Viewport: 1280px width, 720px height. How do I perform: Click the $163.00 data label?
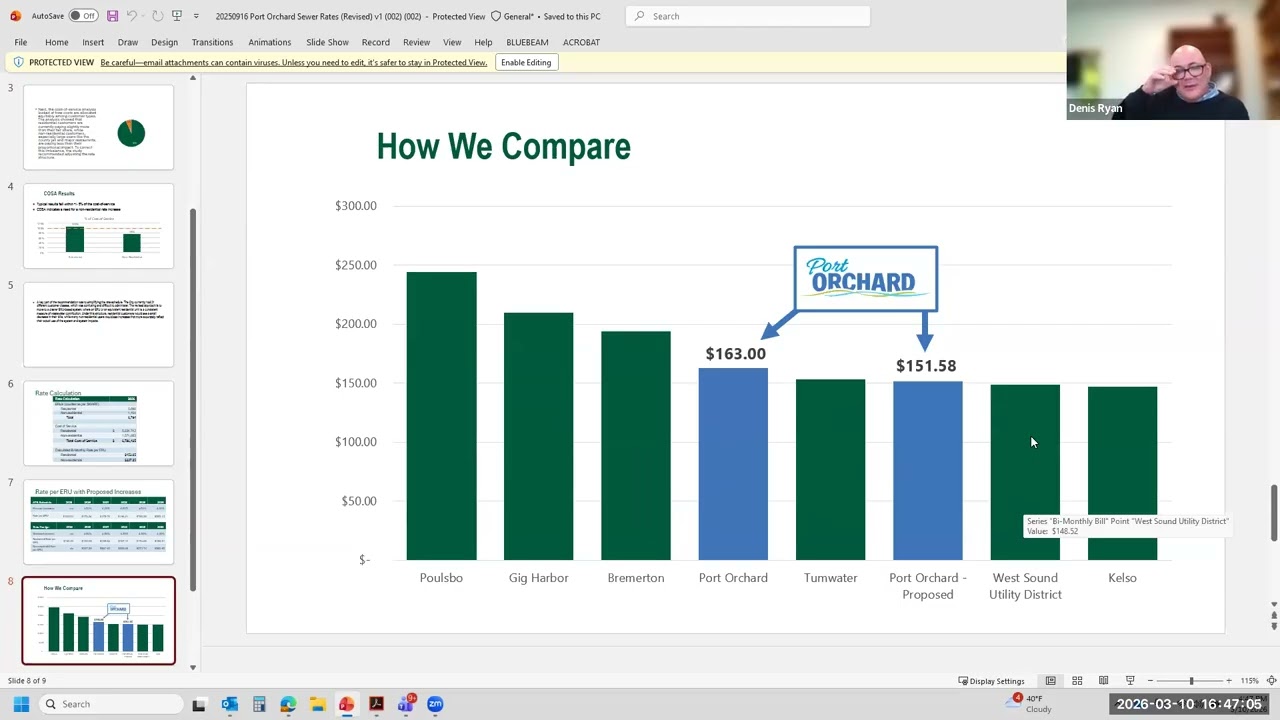735,354
